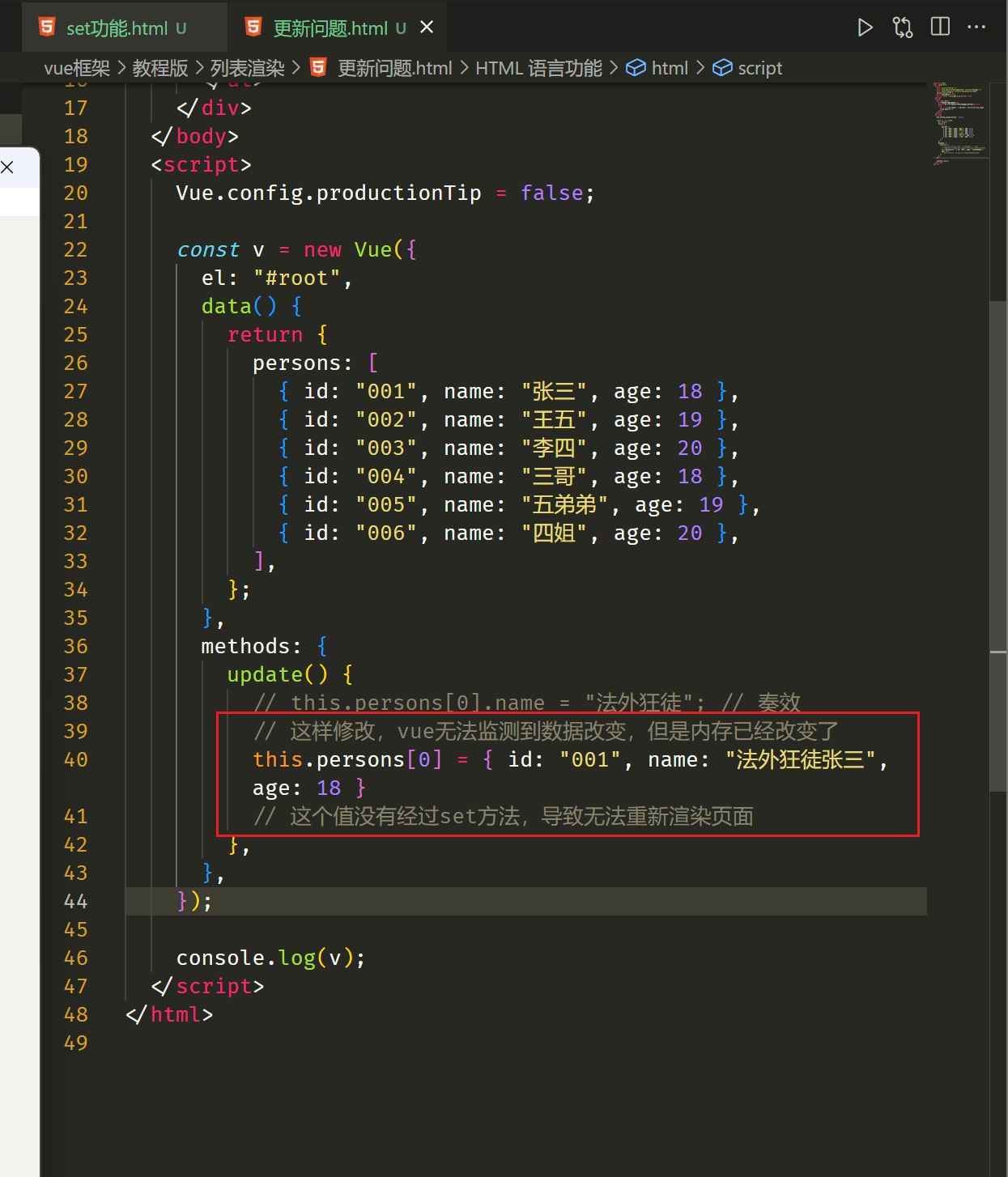Click the name "五弟弟" on line 31

pos(565,504)
